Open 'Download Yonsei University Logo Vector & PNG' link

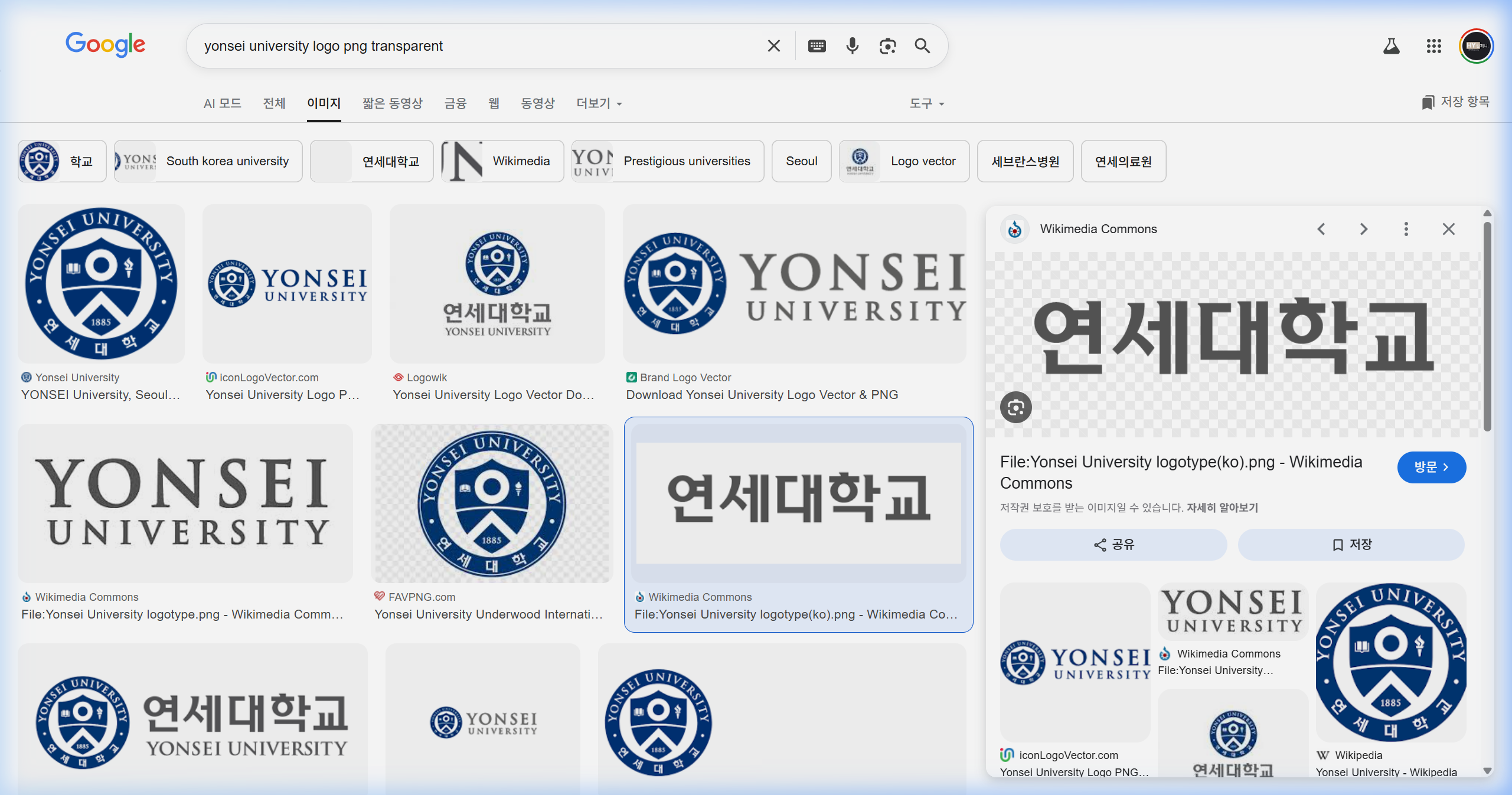tap(762, 395)
